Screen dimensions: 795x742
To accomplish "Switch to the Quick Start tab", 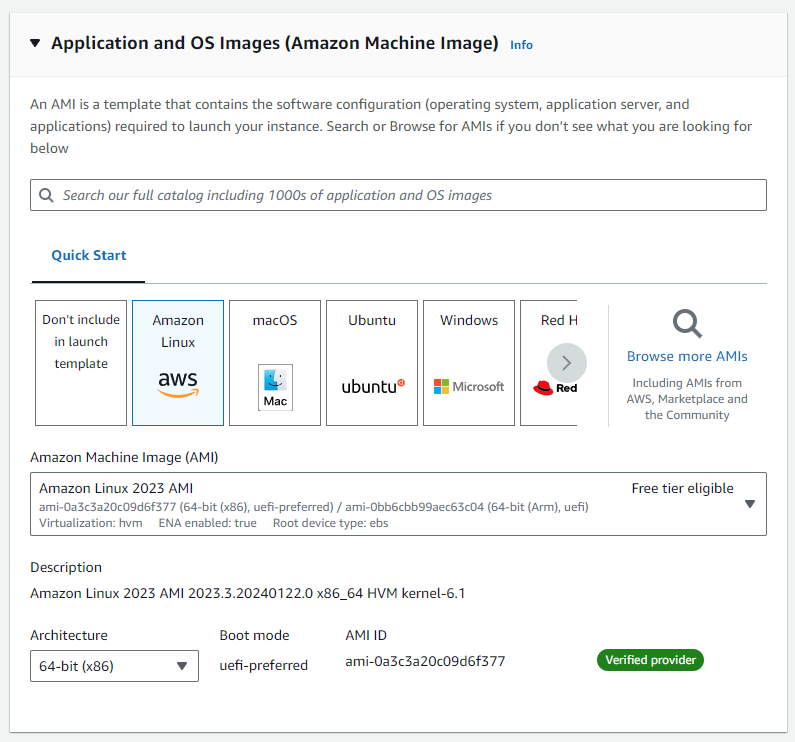I will coord(89,255).
